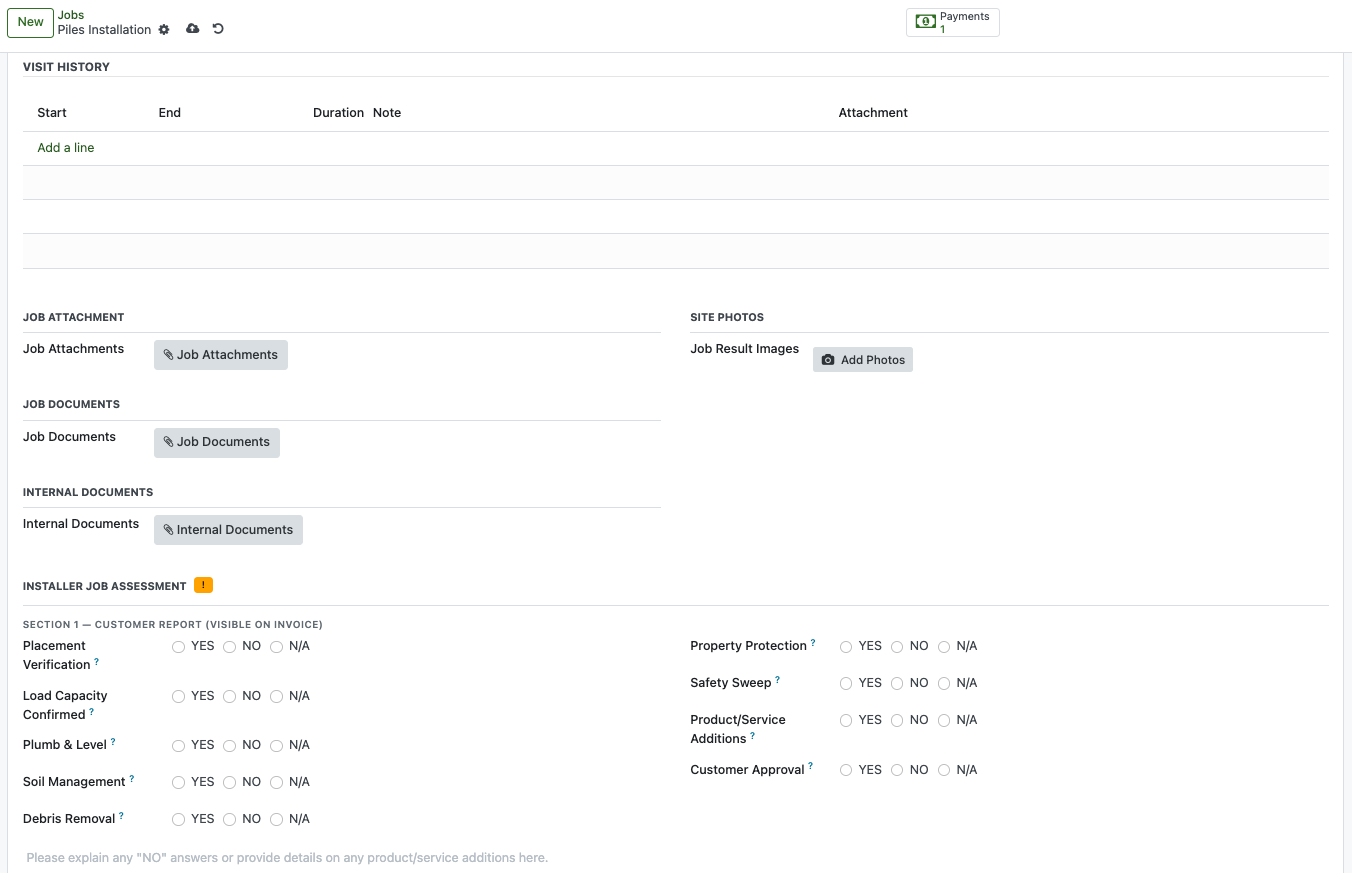The height and width of the screenshot is (873, 1352).
Task: Go to the Jobs breadcrumb link
Action: click(71, 15)
